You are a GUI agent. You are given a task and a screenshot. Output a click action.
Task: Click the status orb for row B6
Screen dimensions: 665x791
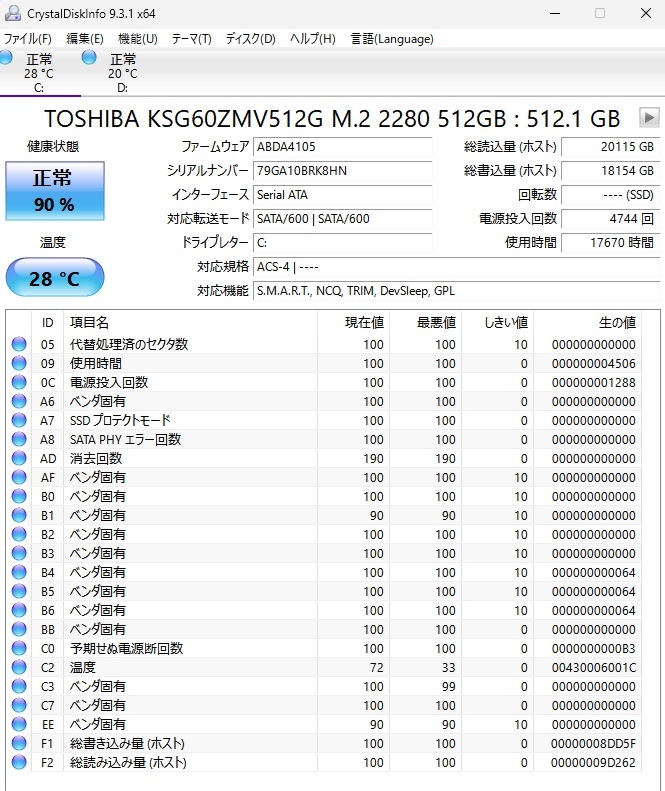click(19, 610)
